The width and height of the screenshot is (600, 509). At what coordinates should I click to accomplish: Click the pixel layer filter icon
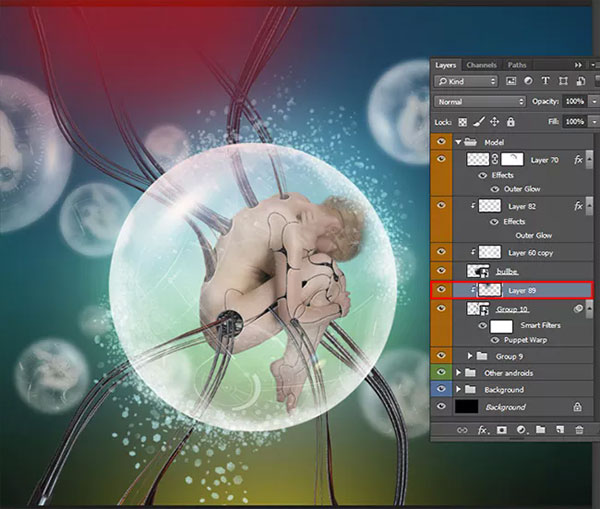pyautogui.click(x=511, y=81)
